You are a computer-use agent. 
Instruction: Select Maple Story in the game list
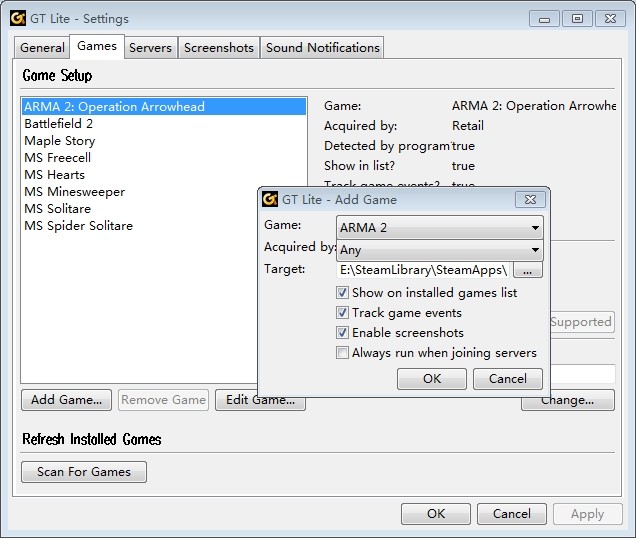point(164,140)
